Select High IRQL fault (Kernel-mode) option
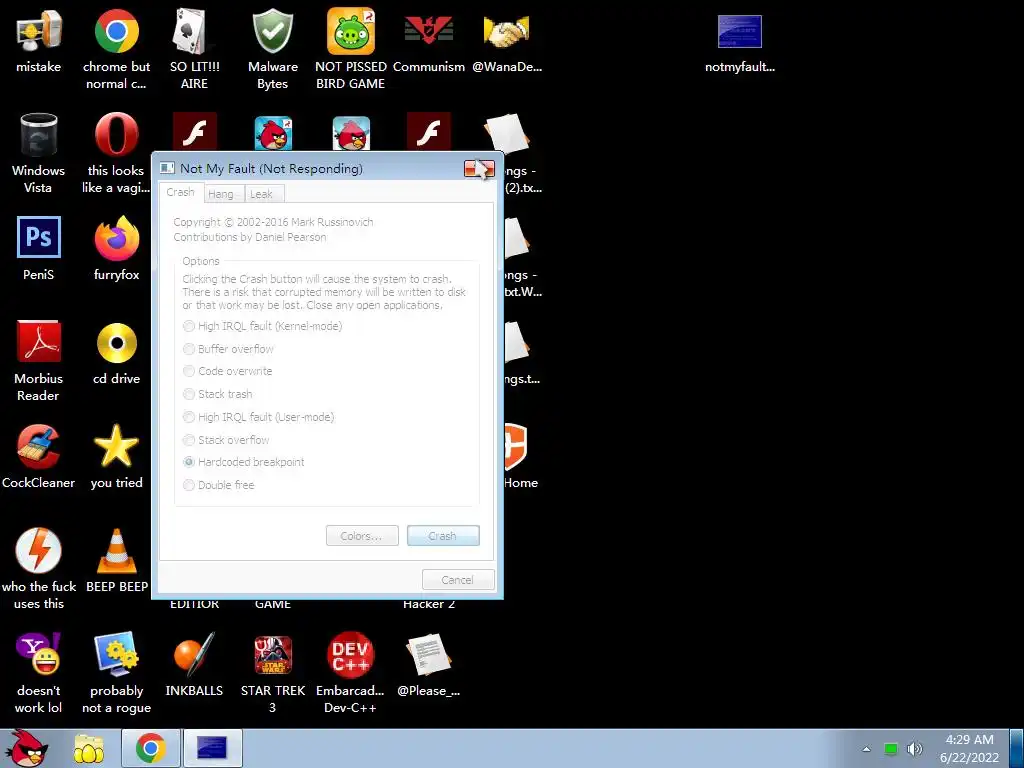This screenshot has height=768, width=1024. 263,326
